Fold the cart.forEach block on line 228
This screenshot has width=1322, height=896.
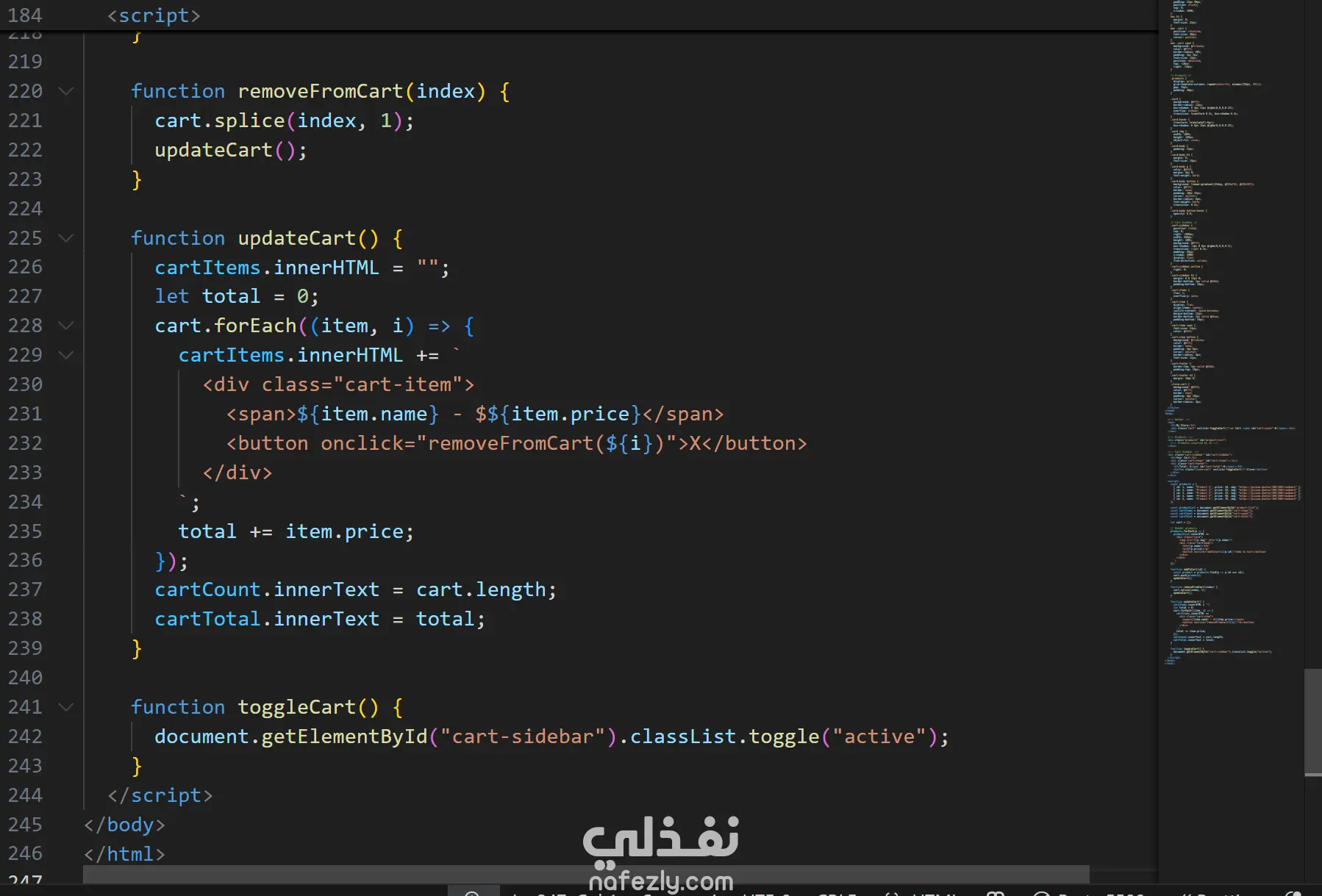coord(65,326)
